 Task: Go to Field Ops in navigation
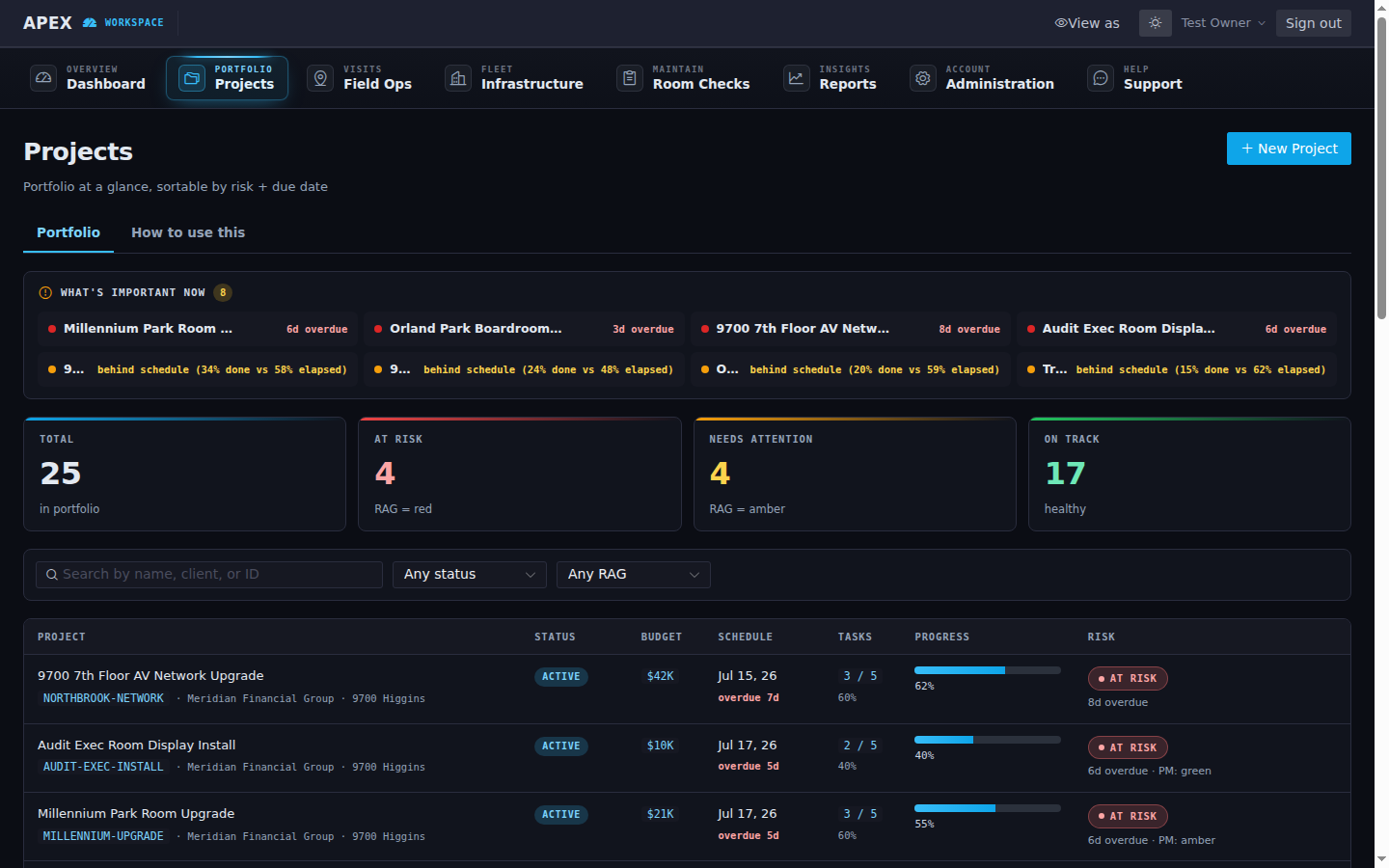click(x=360, y=78)
